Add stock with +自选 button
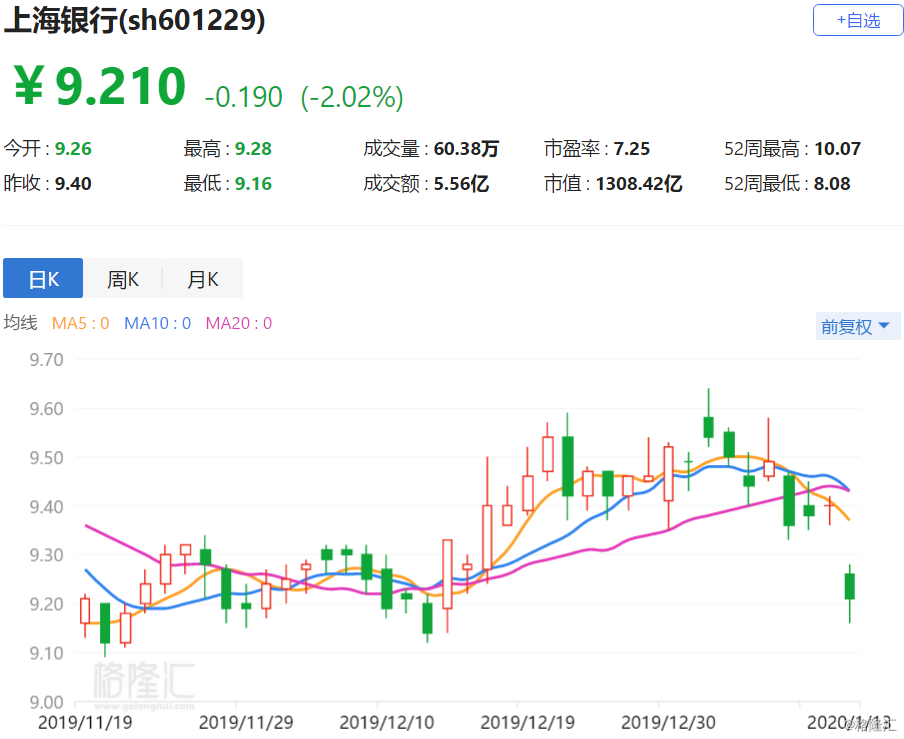This screenshot has width=904, height=739. pyautogui.click(x=858, y=20)
